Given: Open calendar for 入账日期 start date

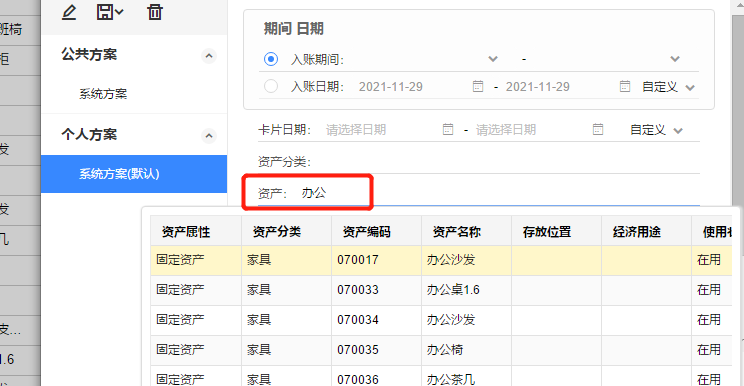Looking at the screenshot, I should [x=478, y=86].
